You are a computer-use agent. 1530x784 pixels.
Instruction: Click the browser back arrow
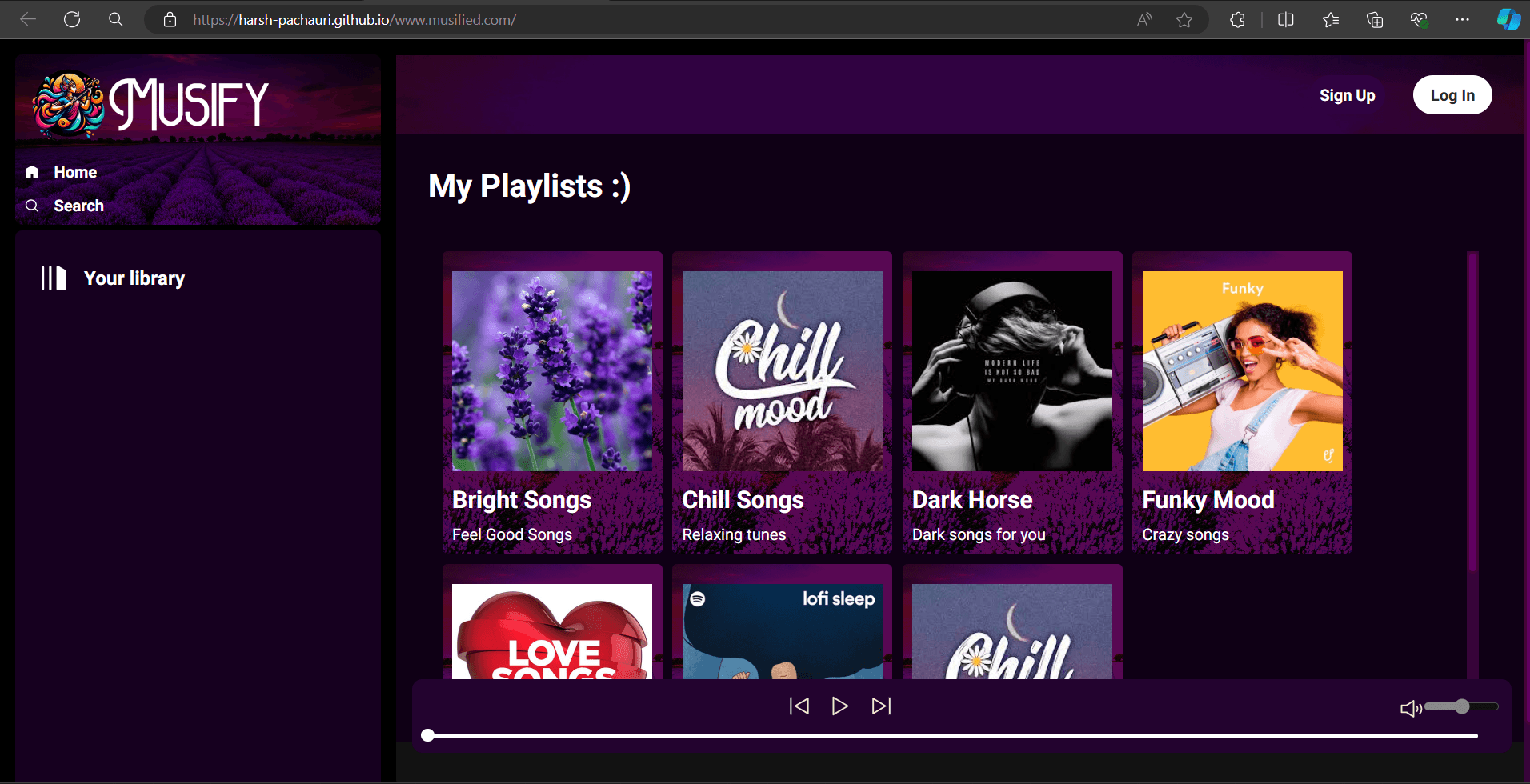28,19
